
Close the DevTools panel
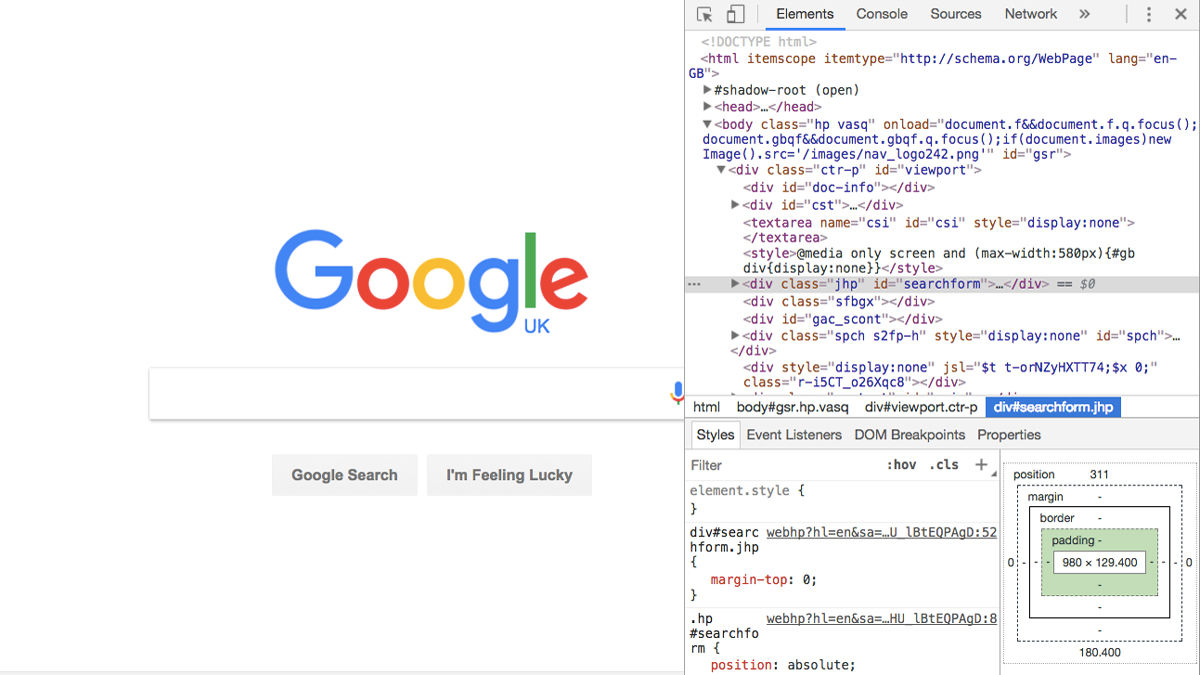pos(1180,14)
